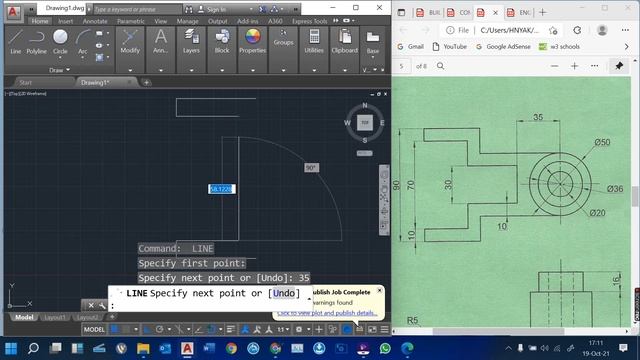Show more bookmarks with chevron in browser
This screenshot has width=640, height=360.
coord(627,47)
